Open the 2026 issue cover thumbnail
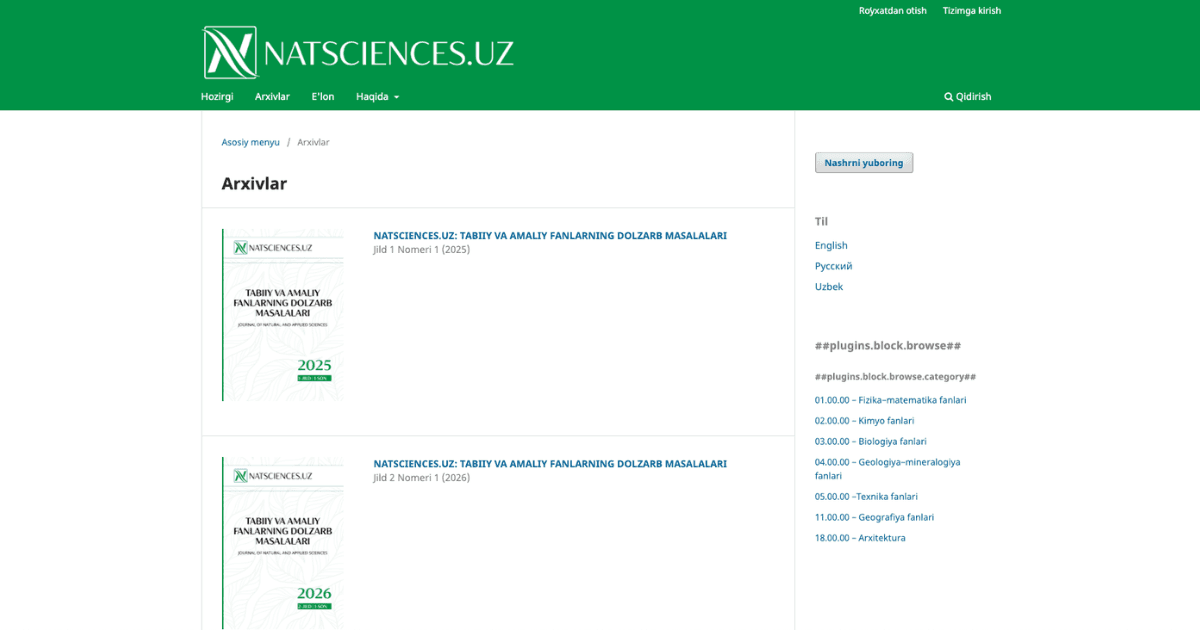 click(283, 543)
